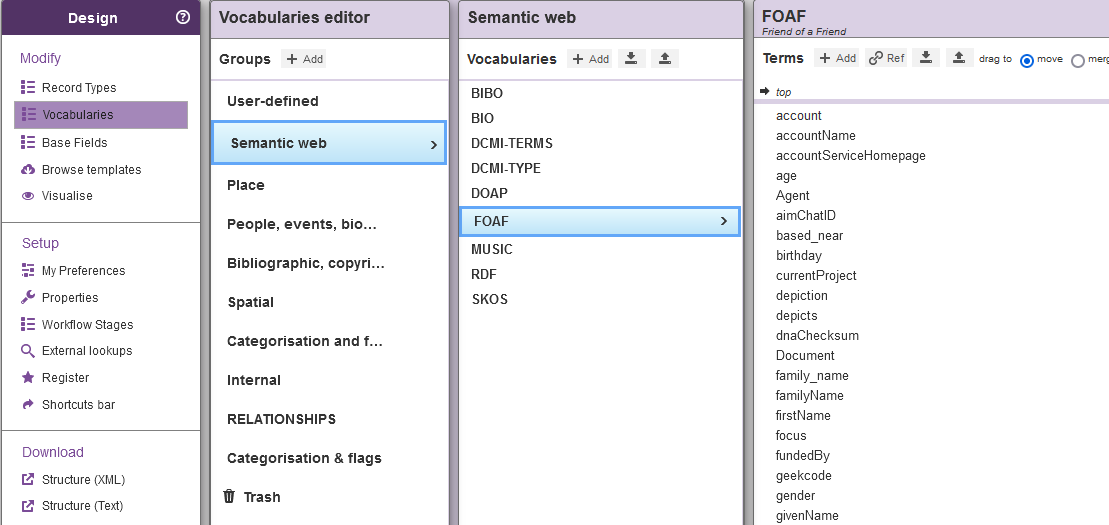Select the 'birthday' term
This screenshot has width=1109, height=525.
(798, 256)
